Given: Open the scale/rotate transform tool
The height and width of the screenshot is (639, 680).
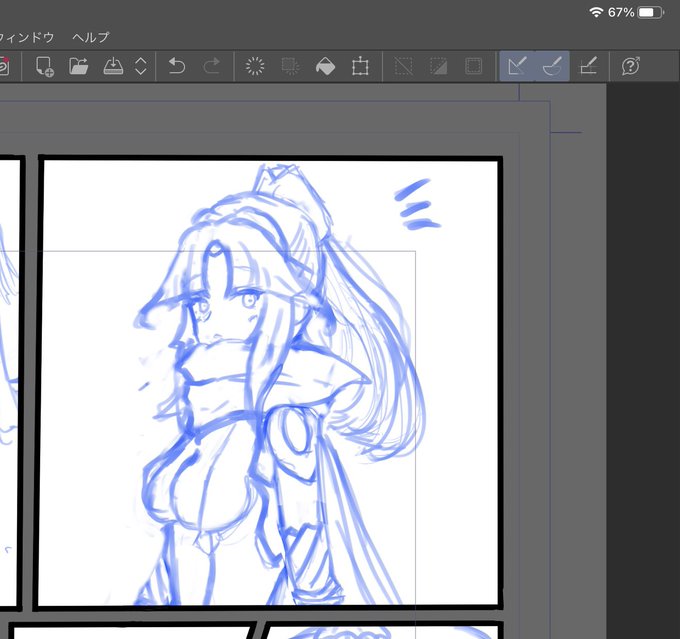Looking at the screenshot, I should tap(360, 66).
